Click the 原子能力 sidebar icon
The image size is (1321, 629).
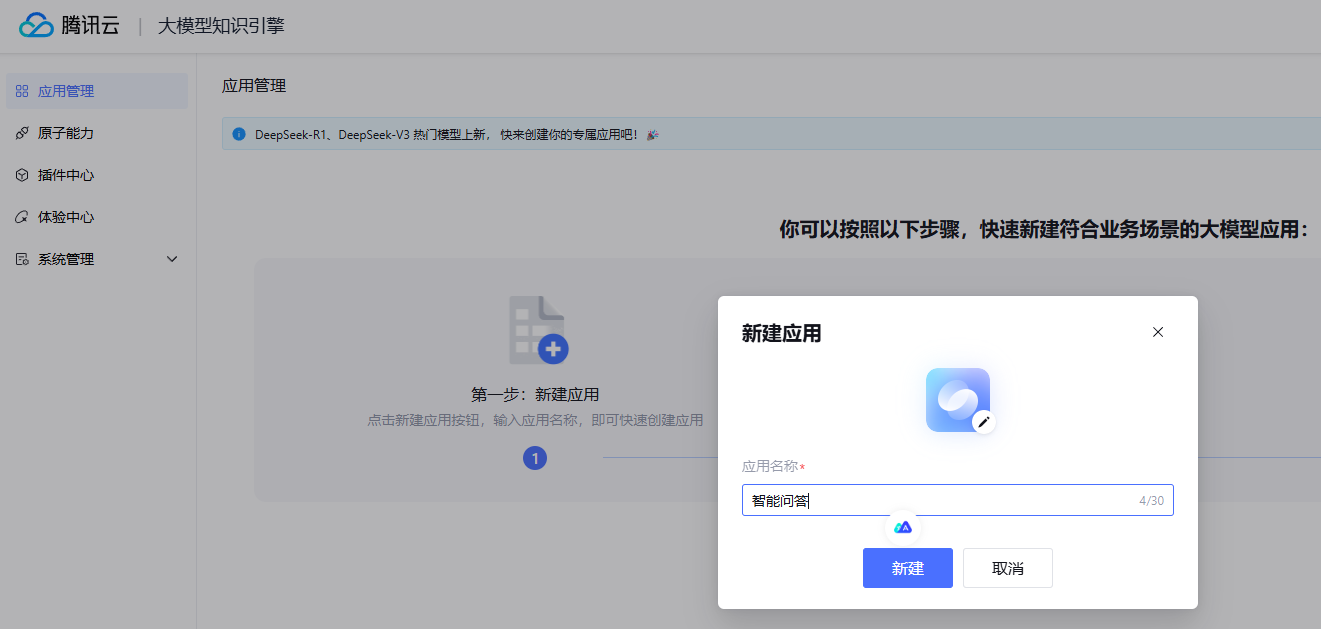[x=22, y=133]
